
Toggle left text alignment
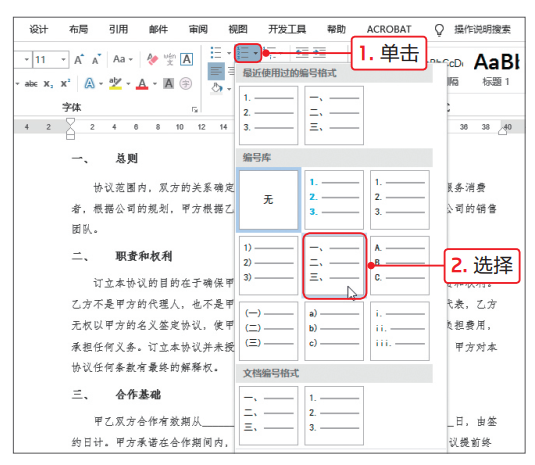(x=216, y=71)
